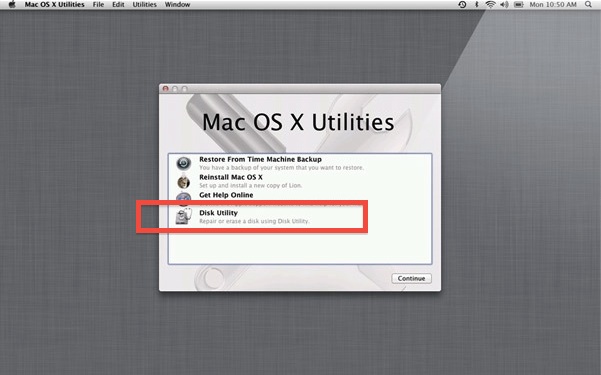Click the volume speaker icon

coord(504,5)
